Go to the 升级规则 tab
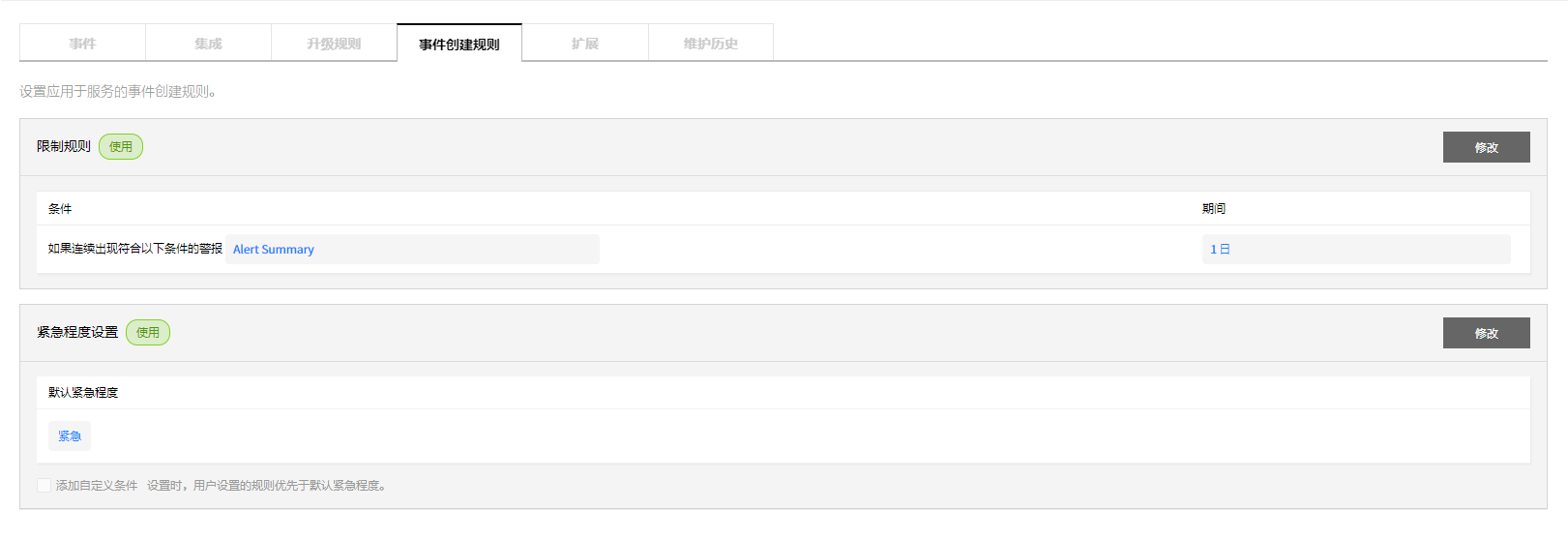The width and height of the screenshot is (1568, 540). [x=334, y=44]
